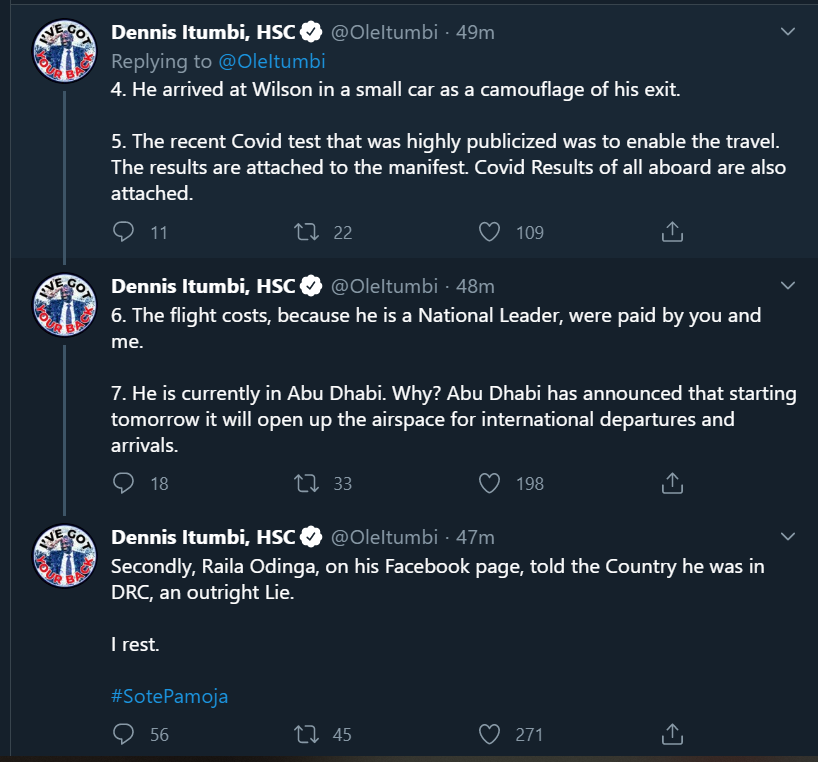The height and width of the screenshot is (762, 818).
Task: Retweet the tweet with 33 retweets
Action: point(306,483)
